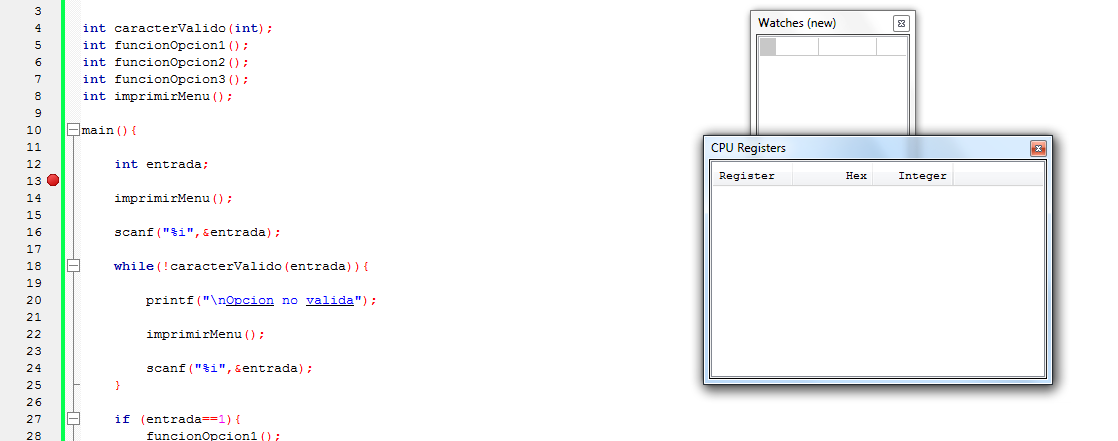Close the CPU Registers window
Image resolution: width=1118 pixels, height=441 pixels.
pos(1038,148)
